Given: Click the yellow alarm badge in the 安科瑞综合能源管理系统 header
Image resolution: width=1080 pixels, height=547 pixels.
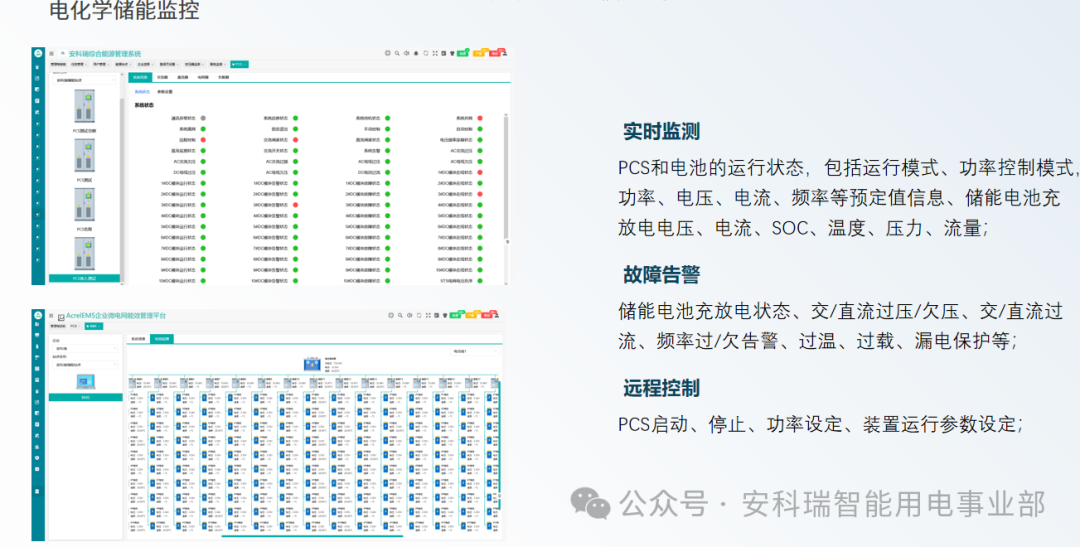Looking at the screenshot, I should [x=479, y=53].
